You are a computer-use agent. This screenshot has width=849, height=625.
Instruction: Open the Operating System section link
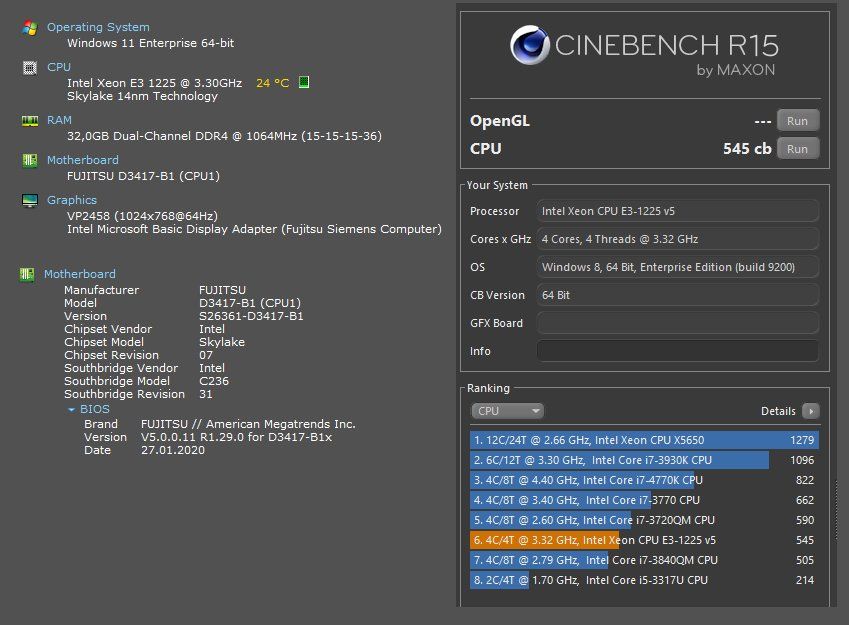point(98,27)
